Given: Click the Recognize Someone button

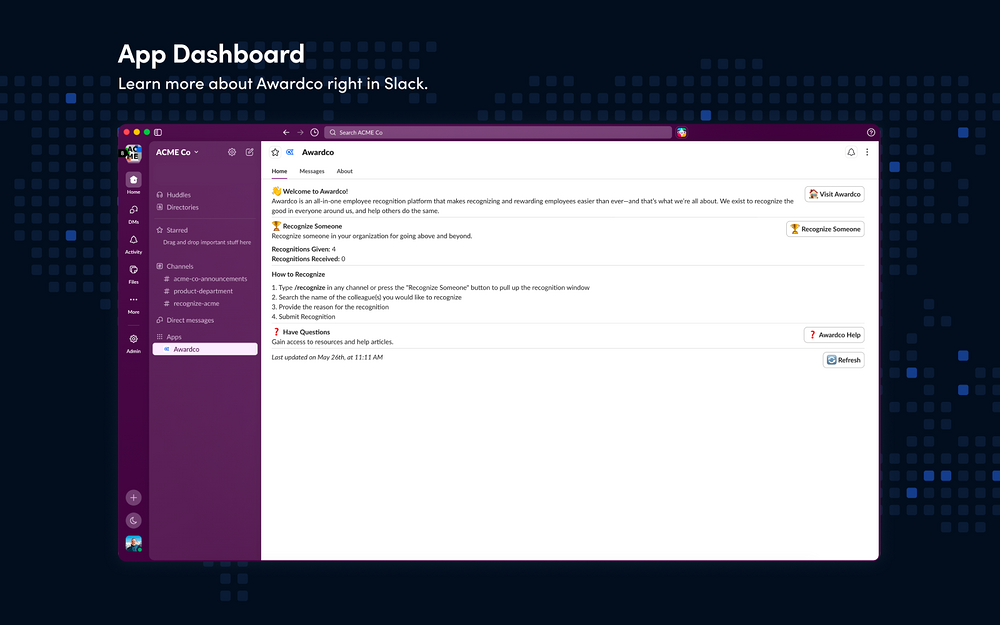Looking at the screenshot, I should click(825, 229).
